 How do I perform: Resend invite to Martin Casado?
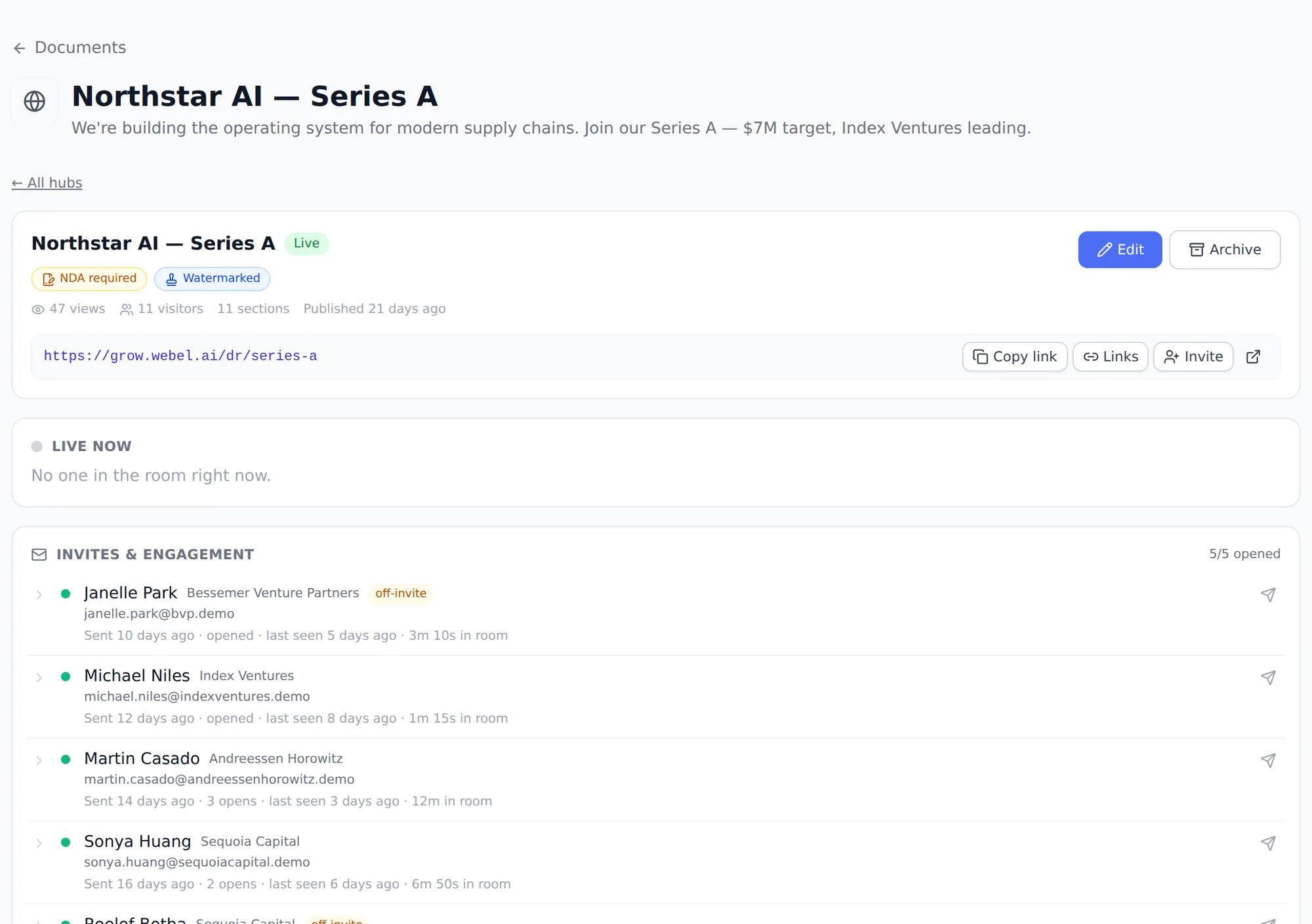pyautogui.click(x=1268, y=761)
